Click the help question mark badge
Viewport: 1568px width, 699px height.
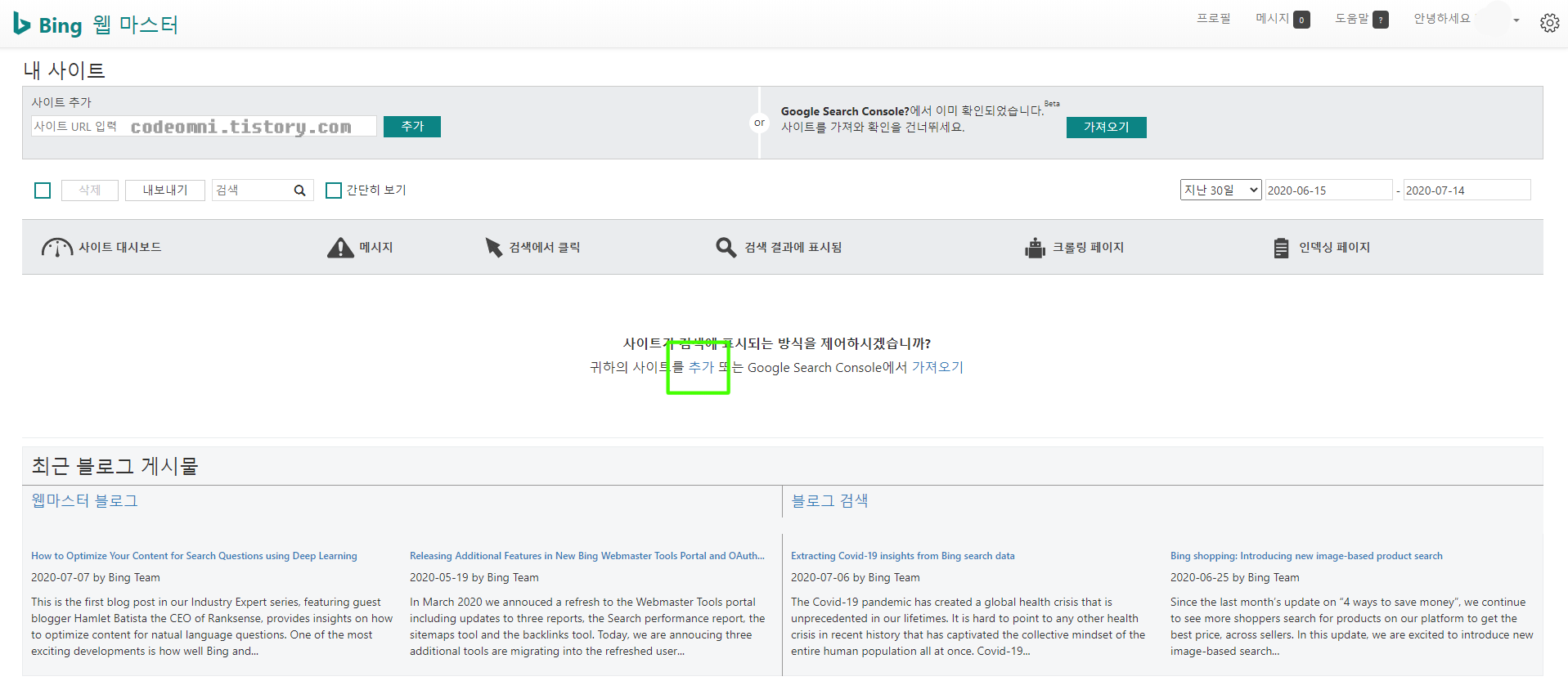(x=1381, y=20)
